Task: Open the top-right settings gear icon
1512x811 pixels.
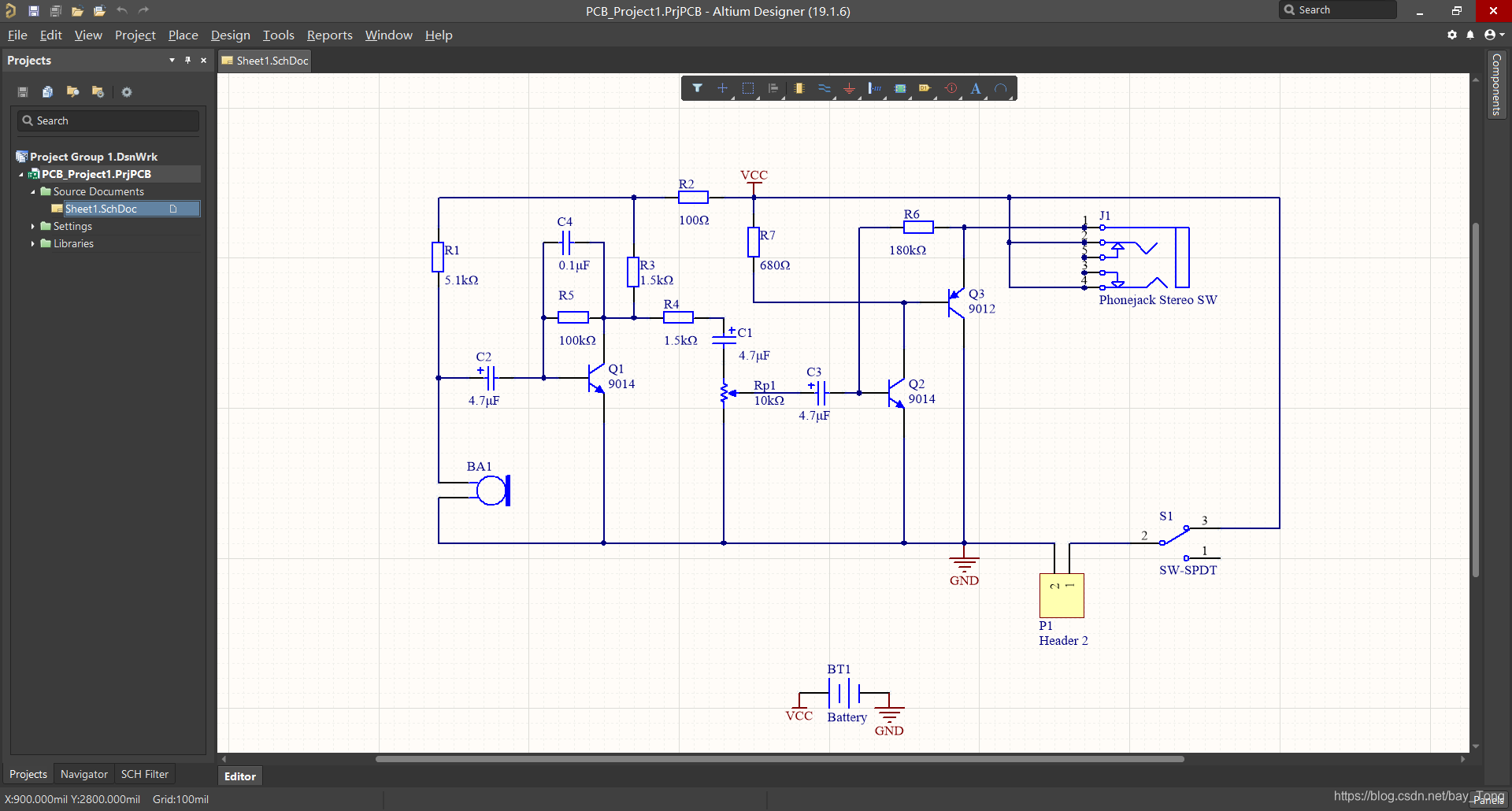Action: coord(1452,35)
